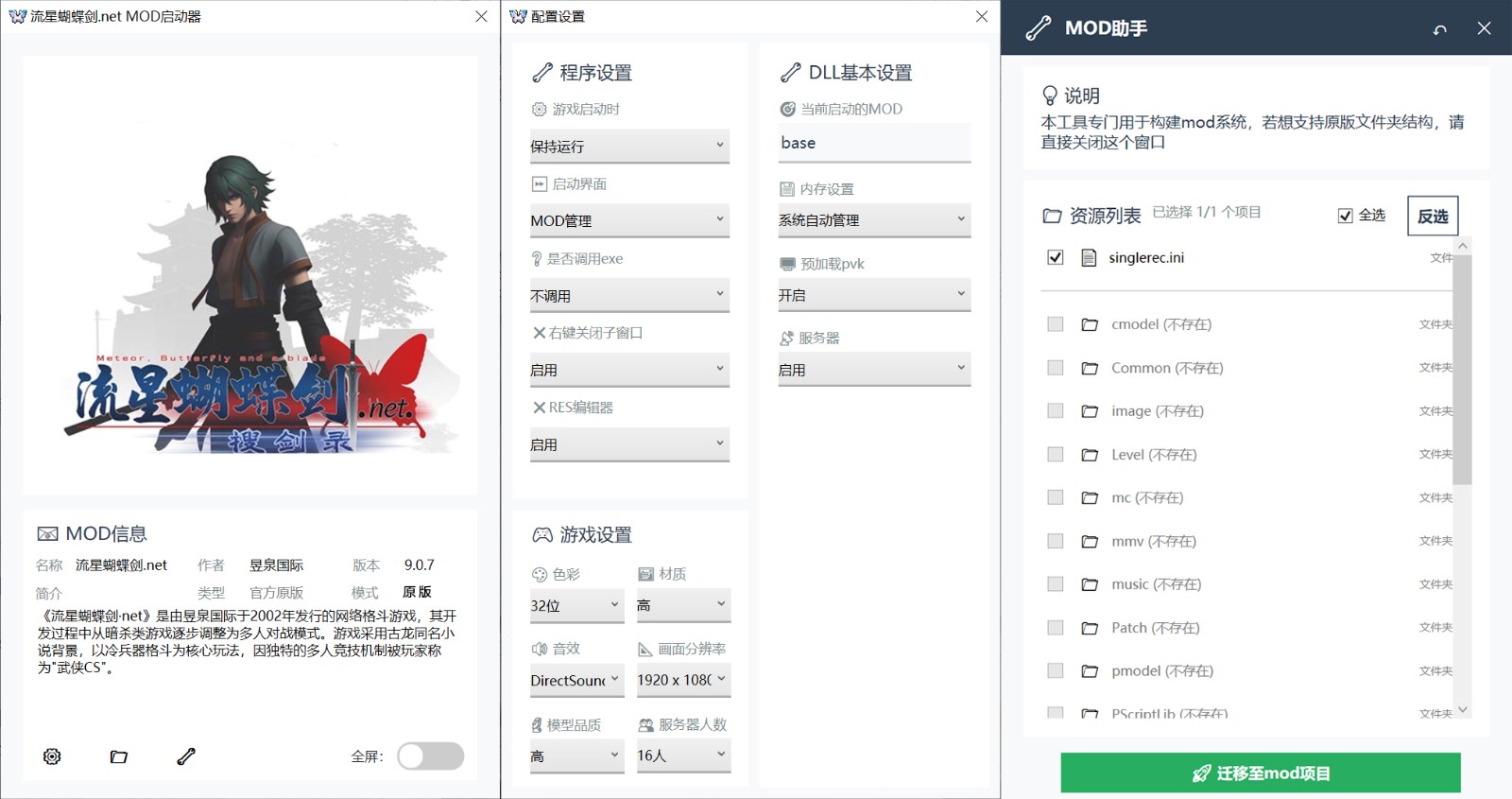Viewport: 1512px width, 799px height.
Task: Click the settings gear icon in launcher
Action: click(52, 756)
